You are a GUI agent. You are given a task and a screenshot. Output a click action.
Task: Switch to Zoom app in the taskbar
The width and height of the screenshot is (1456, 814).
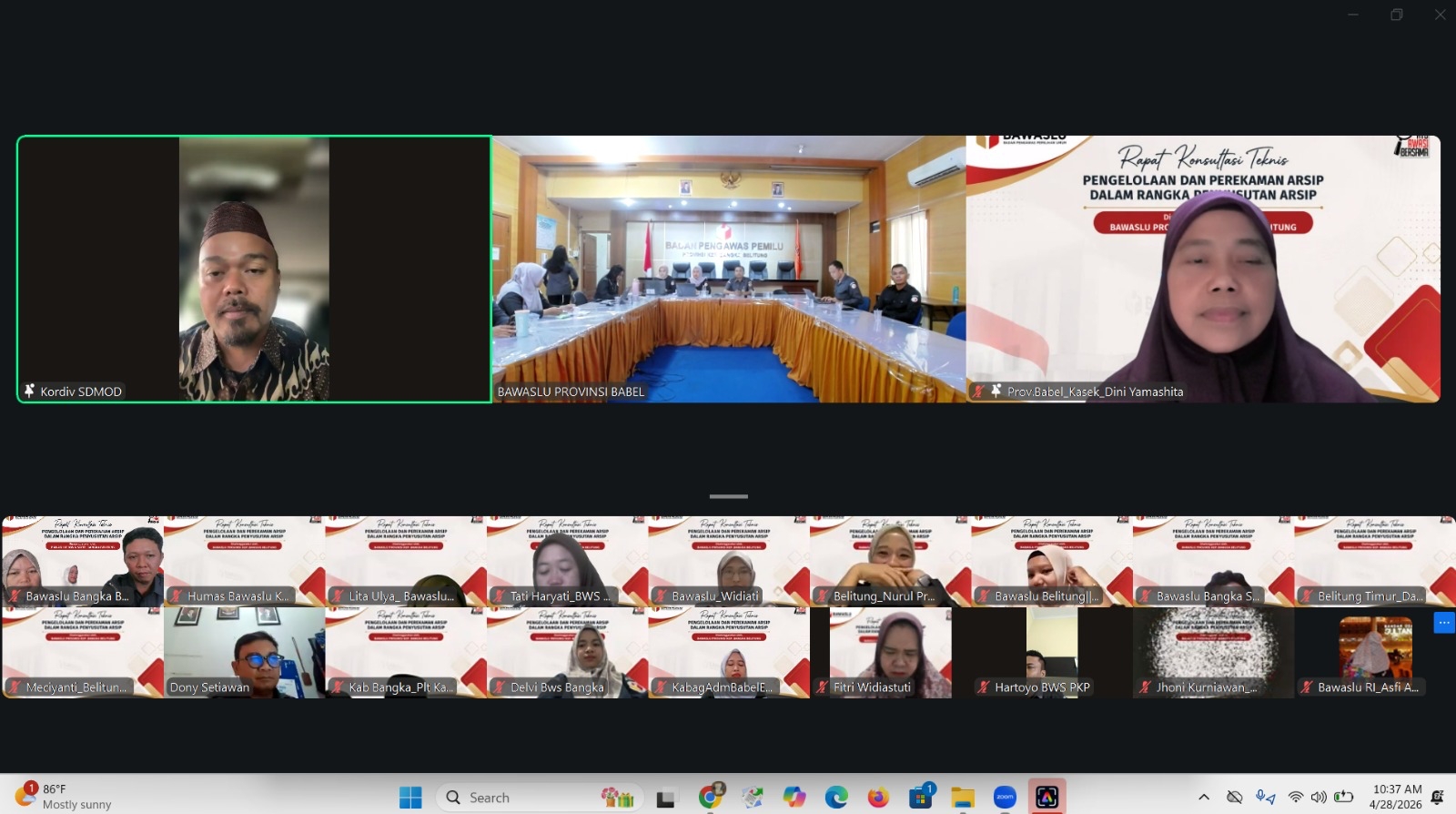pyautogui.click(x=1005, y=798)
